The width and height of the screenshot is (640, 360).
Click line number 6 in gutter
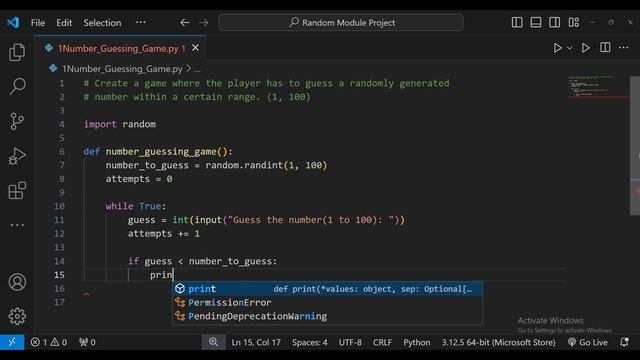[x=62, y=151]
